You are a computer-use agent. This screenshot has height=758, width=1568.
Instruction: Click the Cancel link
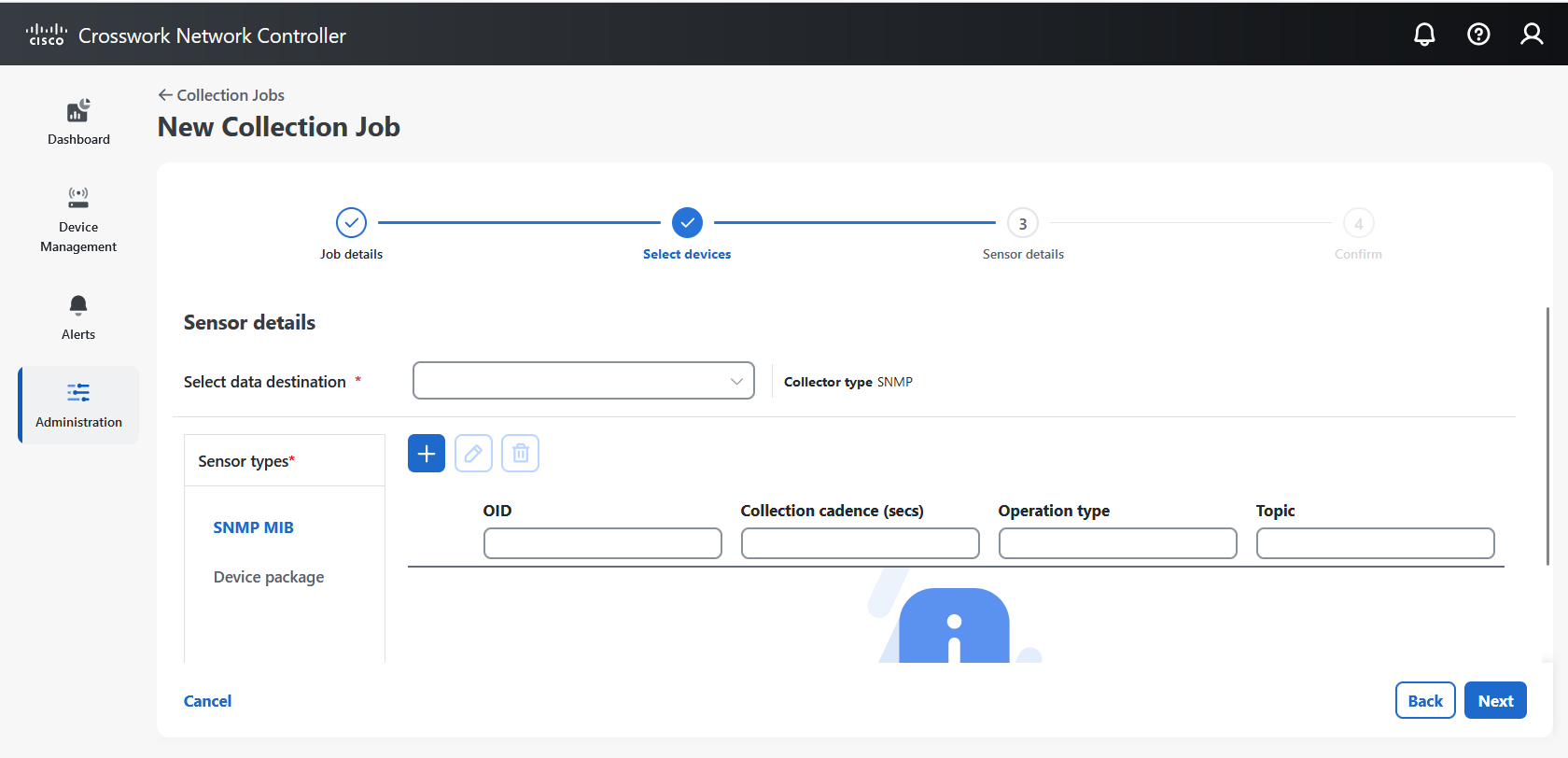[x=207, y=701]
